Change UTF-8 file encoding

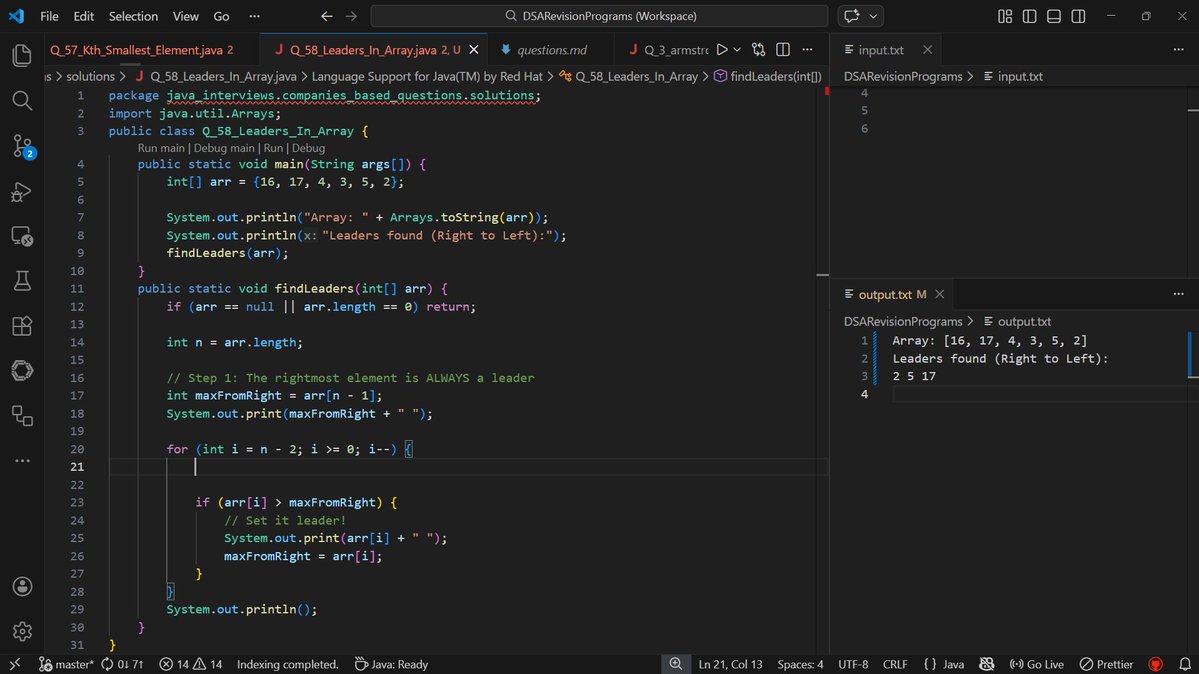853,664
